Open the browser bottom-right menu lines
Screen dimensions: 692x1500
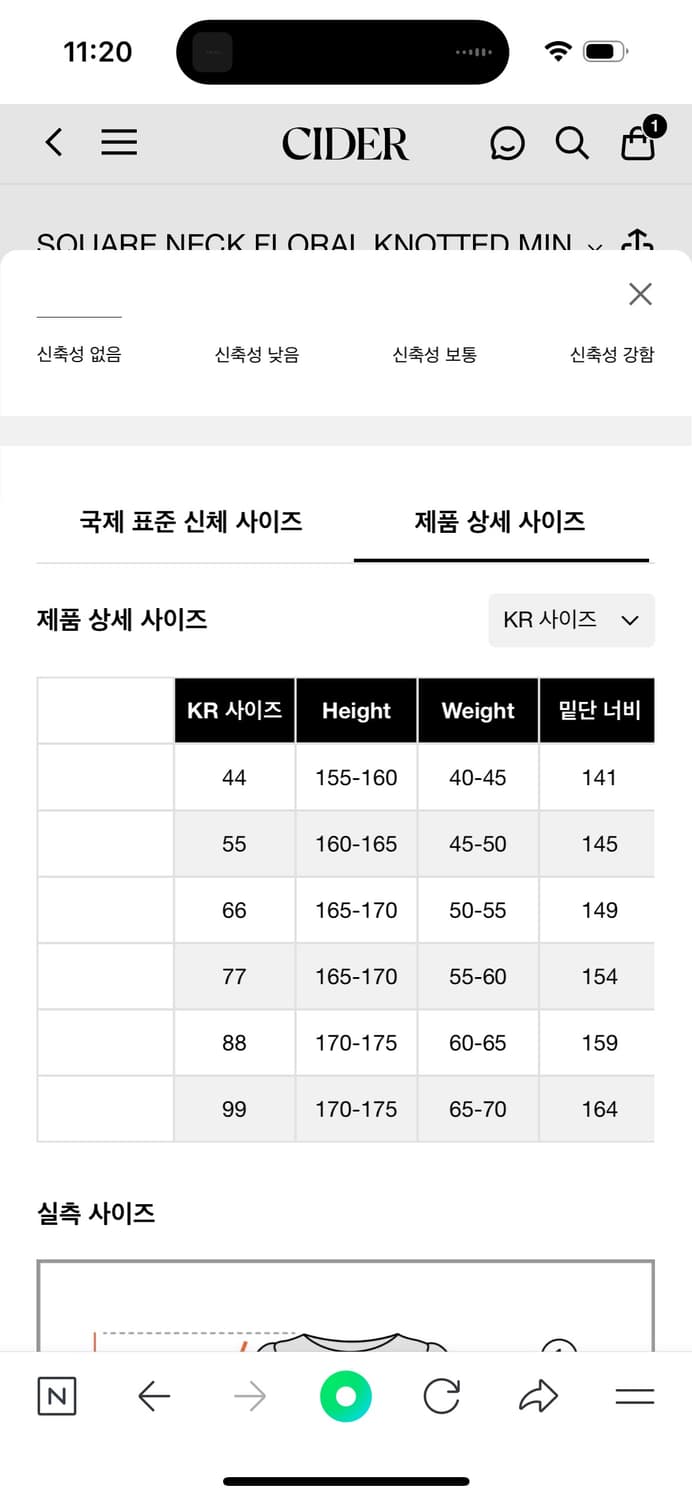tap(634, 1396)
